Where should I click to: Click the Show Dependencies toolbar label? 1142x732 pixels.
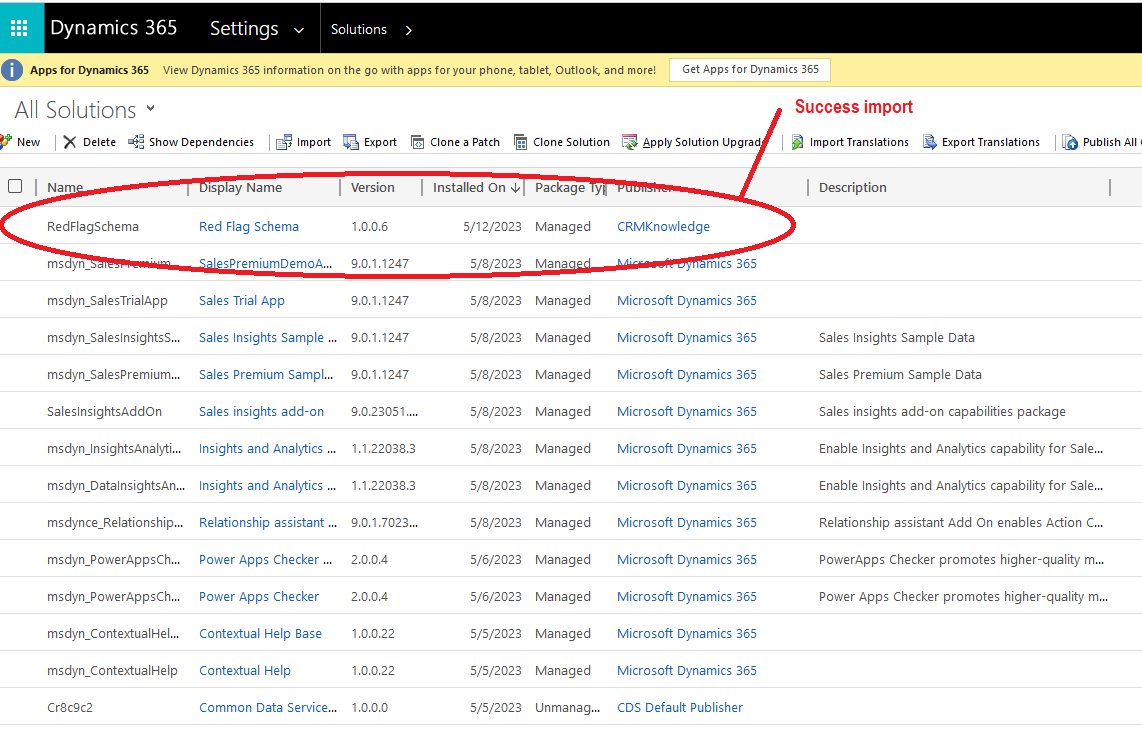[x=202, y=142]
